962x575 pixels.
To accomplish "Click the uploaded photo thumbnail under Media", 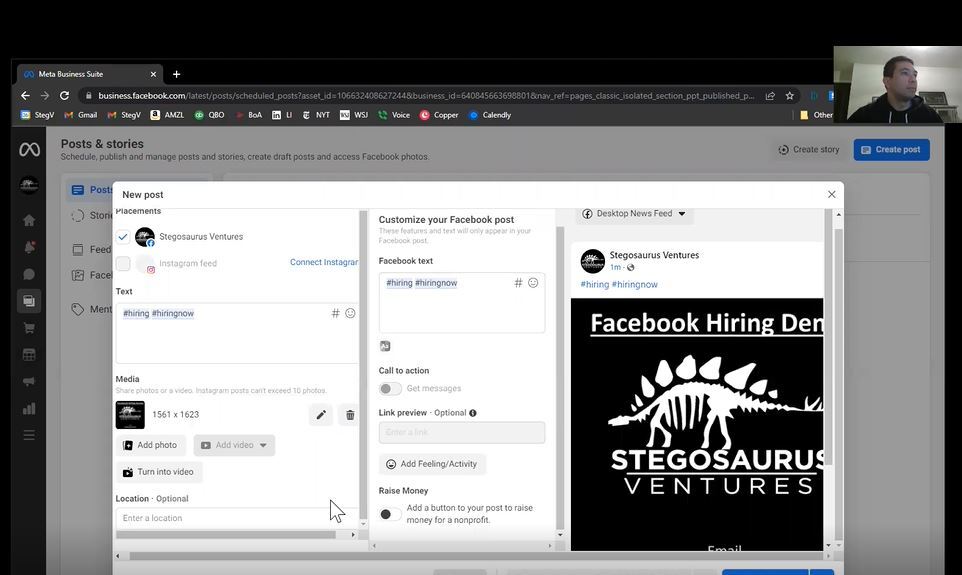I will point(130,415).
